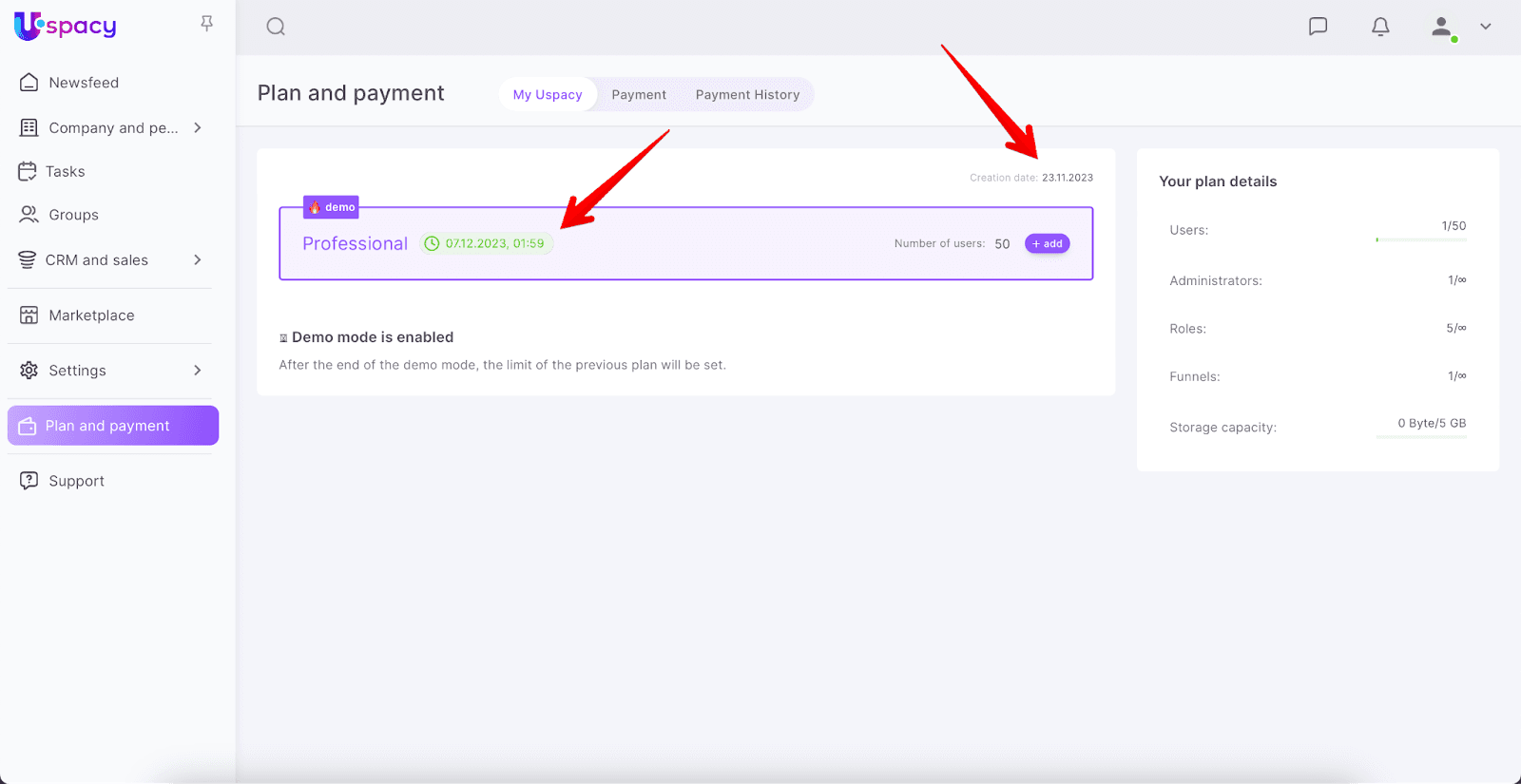Open the account dropdown chevron

point(1486,27)
